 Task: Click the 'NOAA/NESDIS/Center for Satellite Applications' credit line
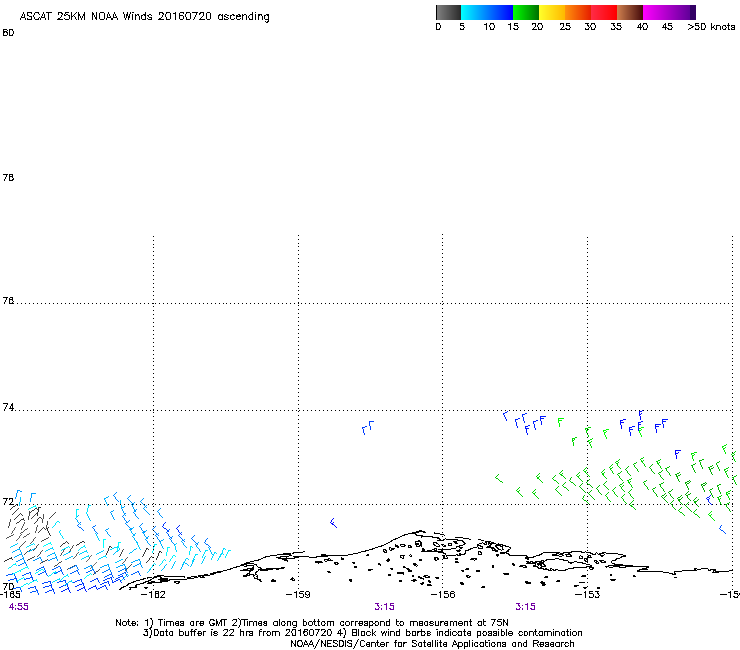[432, 644]
